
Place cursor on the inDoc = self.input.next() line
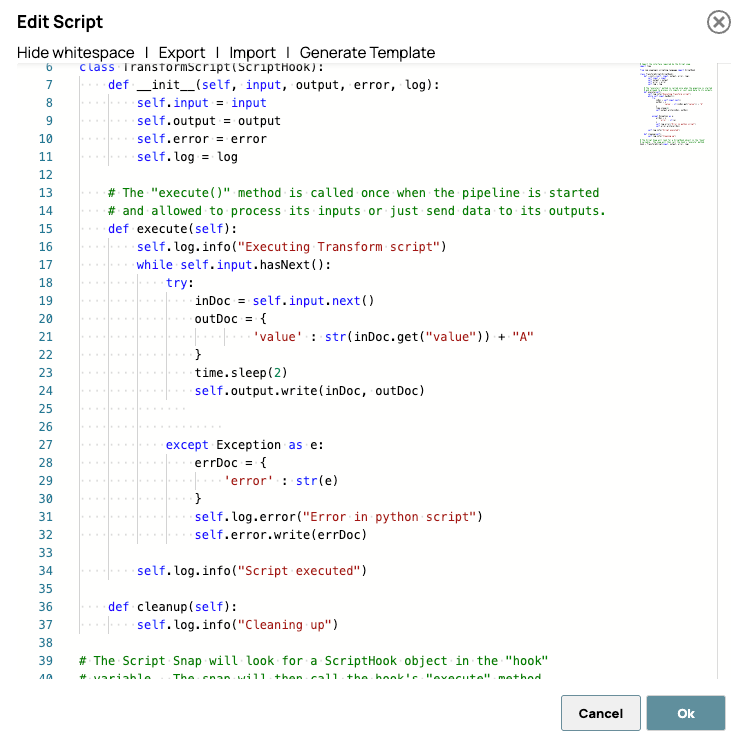tap(284, 301)
